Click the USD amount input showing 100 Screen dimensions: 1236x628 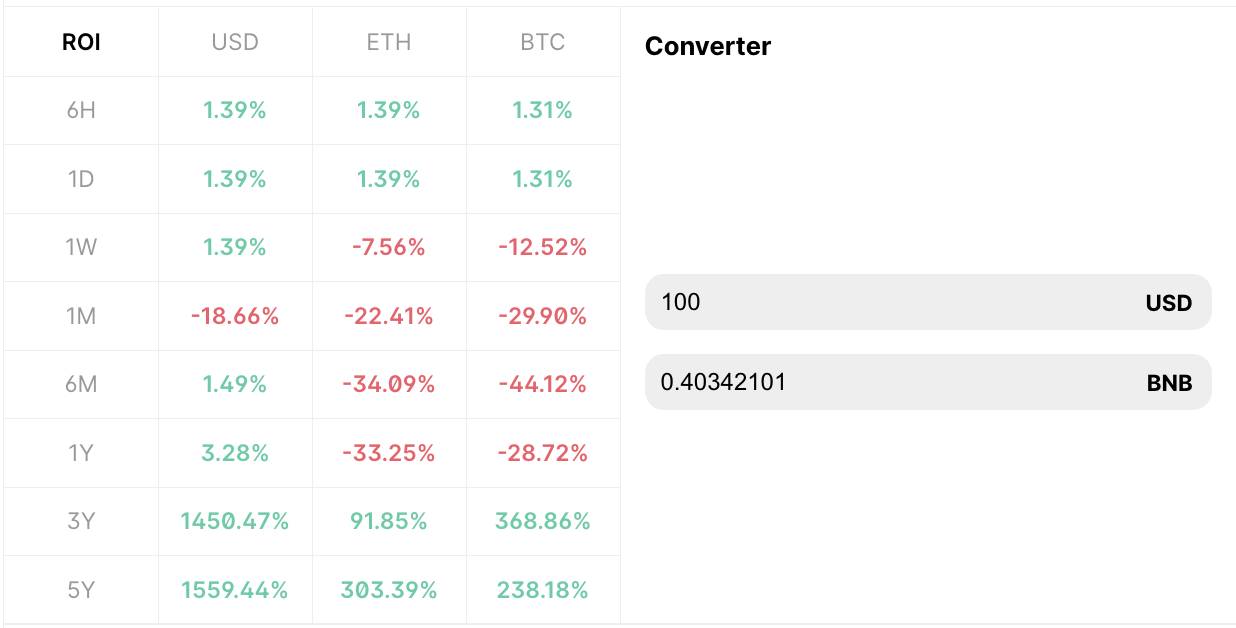point(928,302)
